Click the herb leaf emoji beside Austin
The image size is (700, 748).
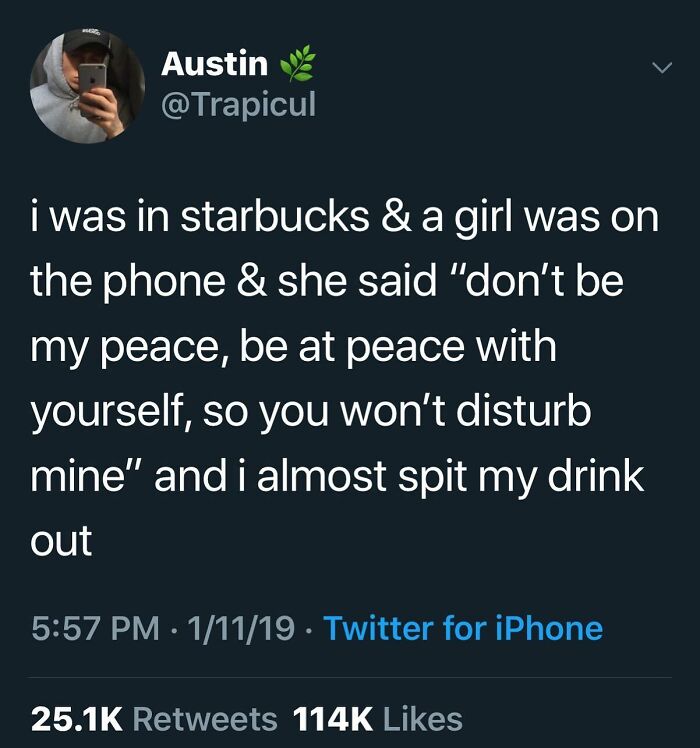coord(298,63)
